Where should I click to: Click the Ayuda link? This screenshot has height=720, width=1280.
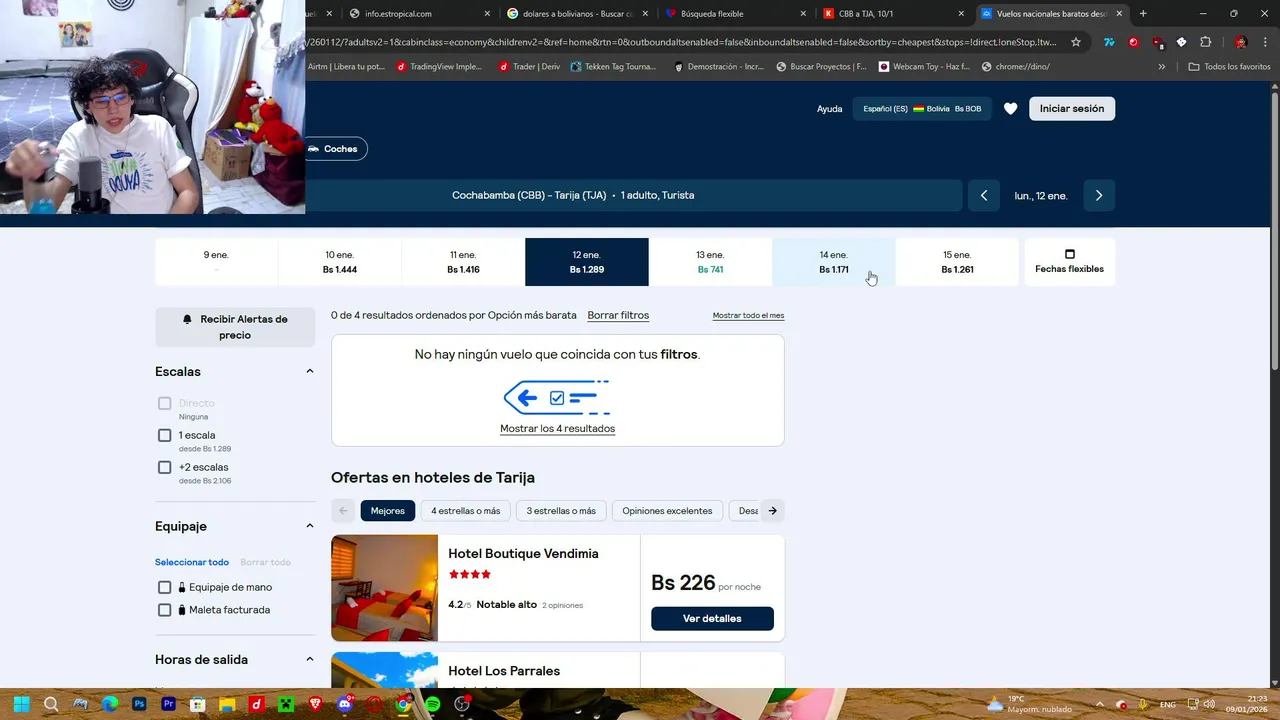coord(830,109)
